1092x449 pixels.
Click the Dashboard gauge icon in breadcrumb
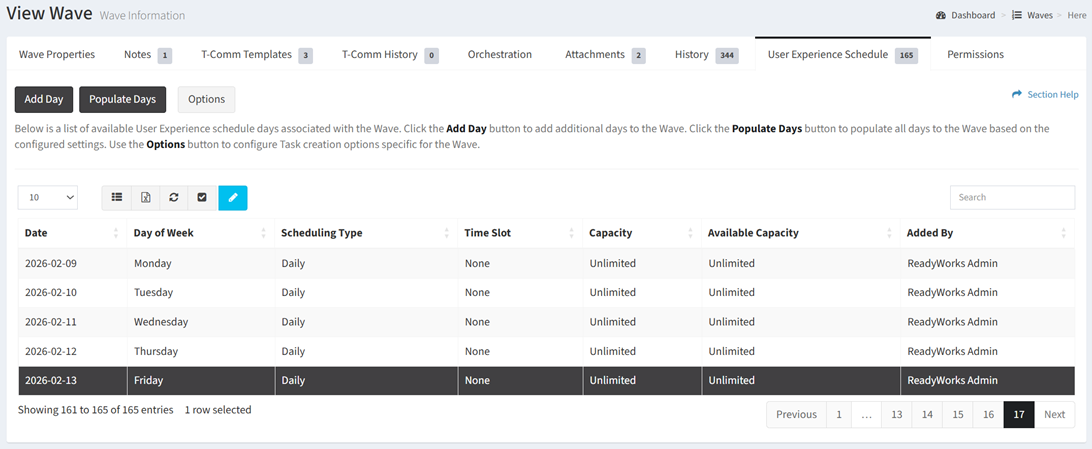pyautogui.click(x=941, y=16)
